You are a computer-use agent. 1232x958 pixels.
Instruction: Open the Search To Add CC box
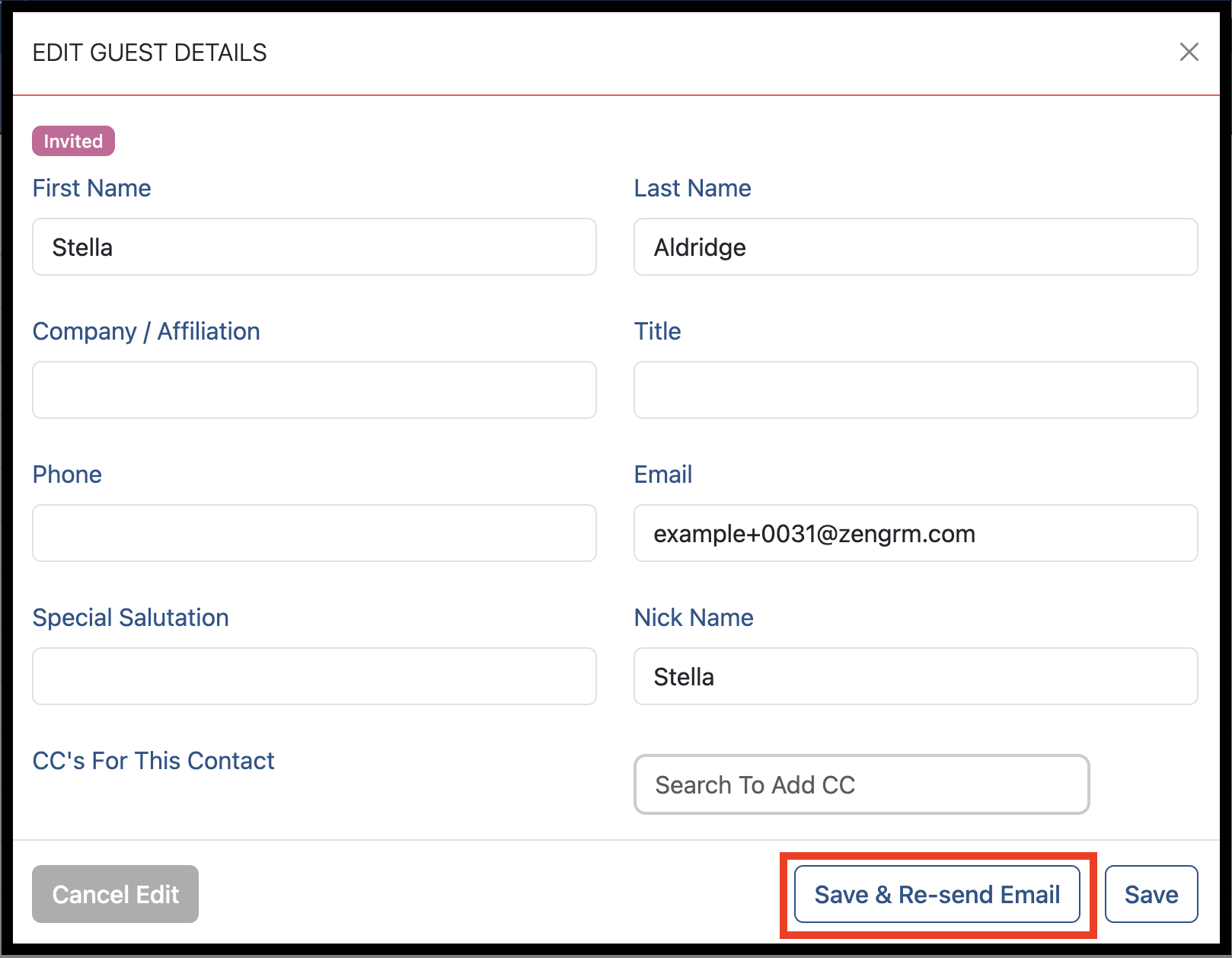click(x=862, y=784)
